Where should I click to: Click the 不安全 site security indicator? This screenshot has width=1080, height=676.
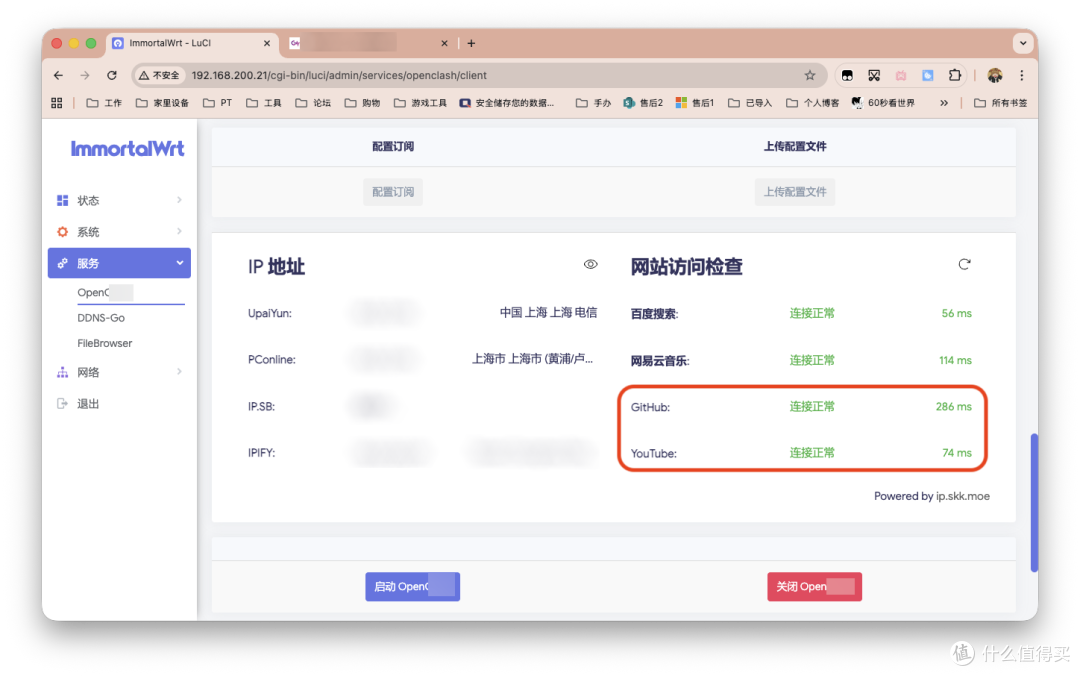pyautogui.click(x=160, y=75)
